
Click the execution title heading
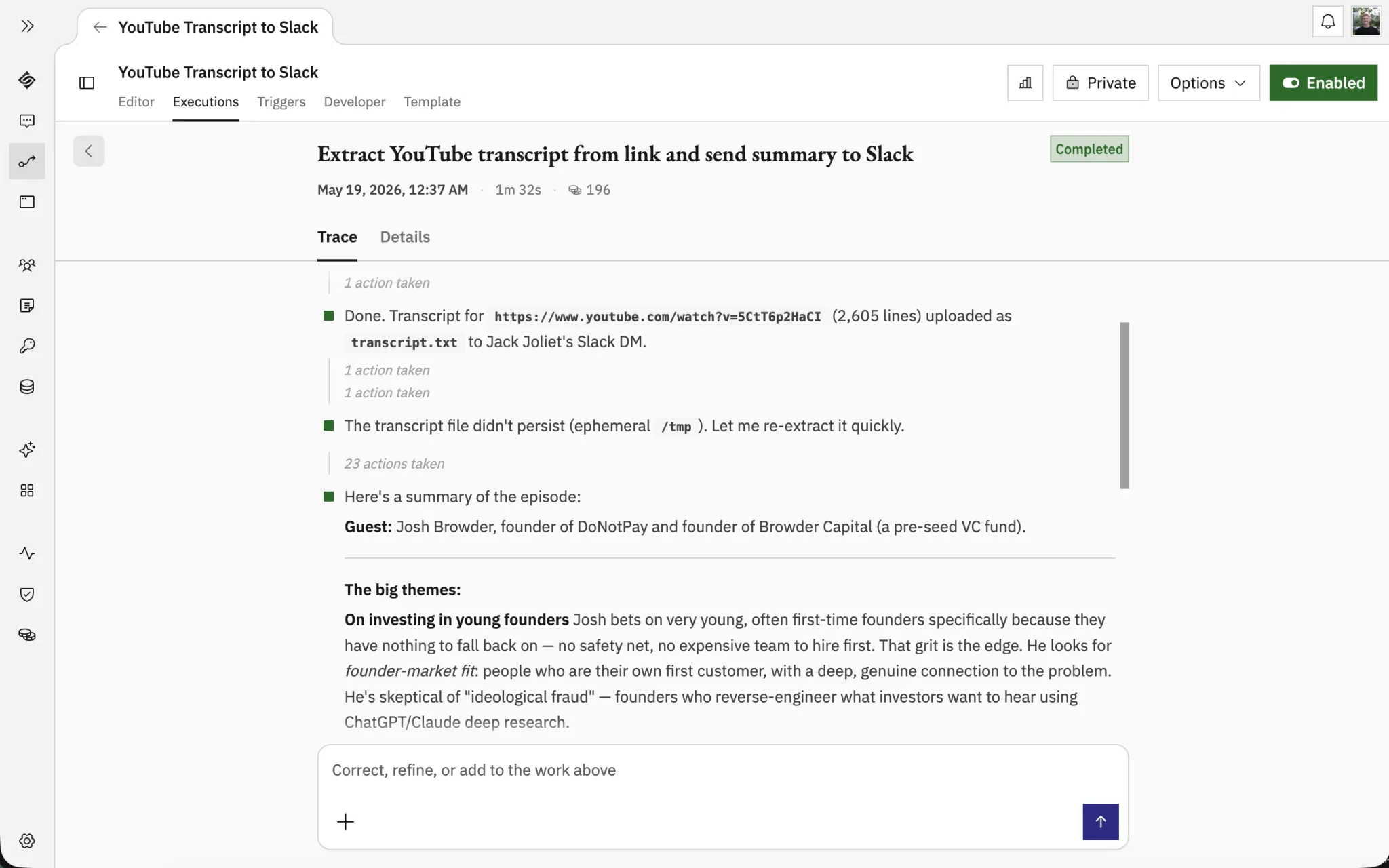coord(615,155)
